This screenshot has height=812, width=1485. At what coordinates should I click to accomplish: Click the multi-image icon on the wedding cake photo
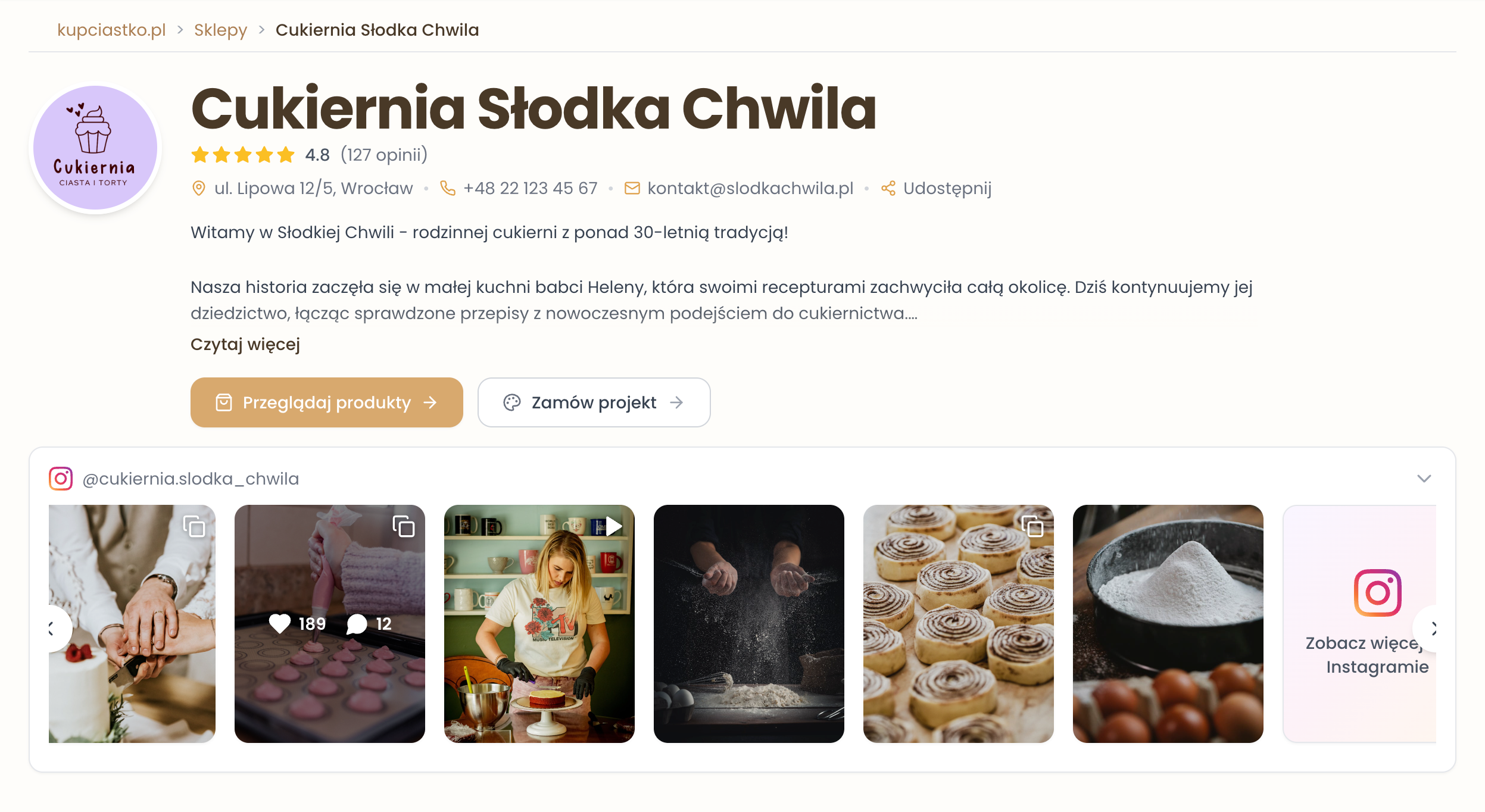pos(194,526)
